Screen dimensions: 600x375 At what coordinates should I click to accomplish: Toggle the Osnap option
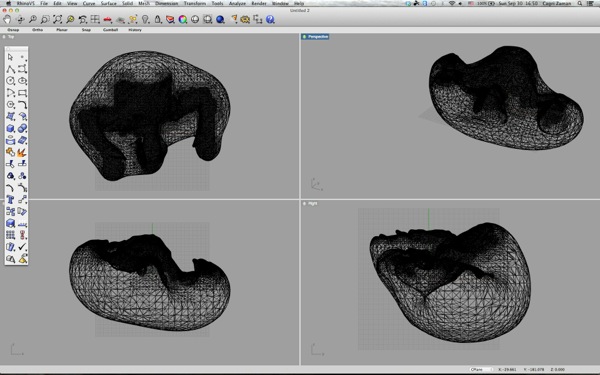point(13,30)
